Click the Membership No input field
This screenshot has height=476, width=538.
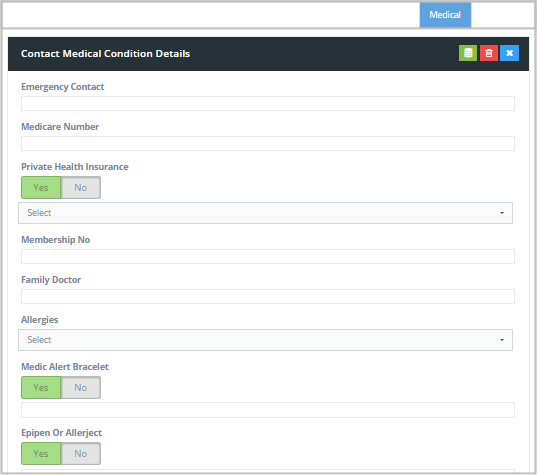click(268, 257)
